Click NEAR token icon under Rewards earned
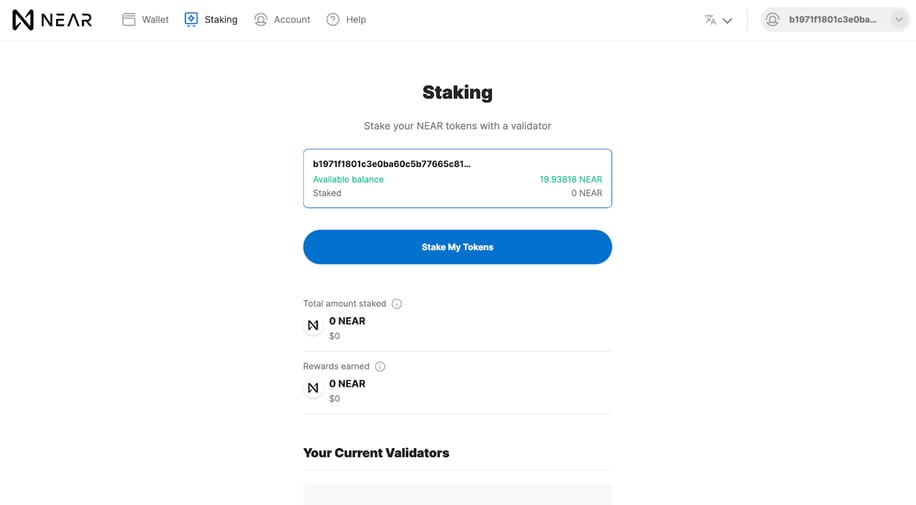 pyautogui.click(x=313, y=388)
